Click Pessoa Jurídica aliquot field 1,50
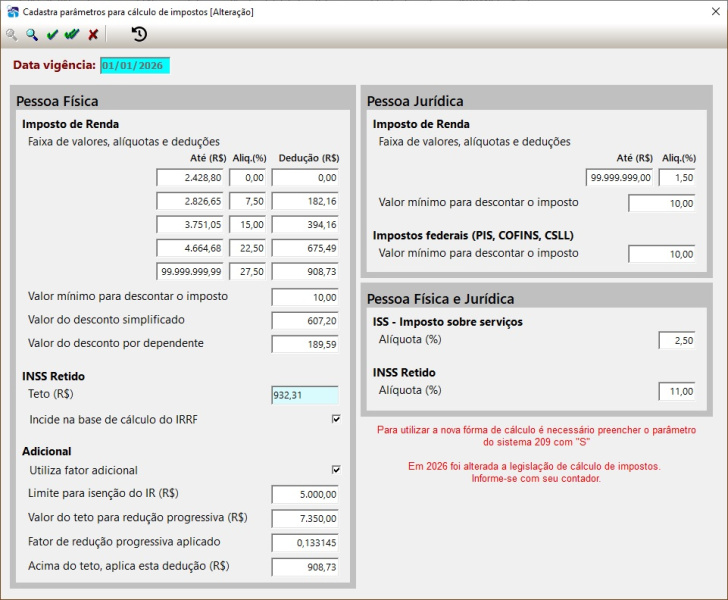Screen dimensions: 728x600 coord(677,177)
